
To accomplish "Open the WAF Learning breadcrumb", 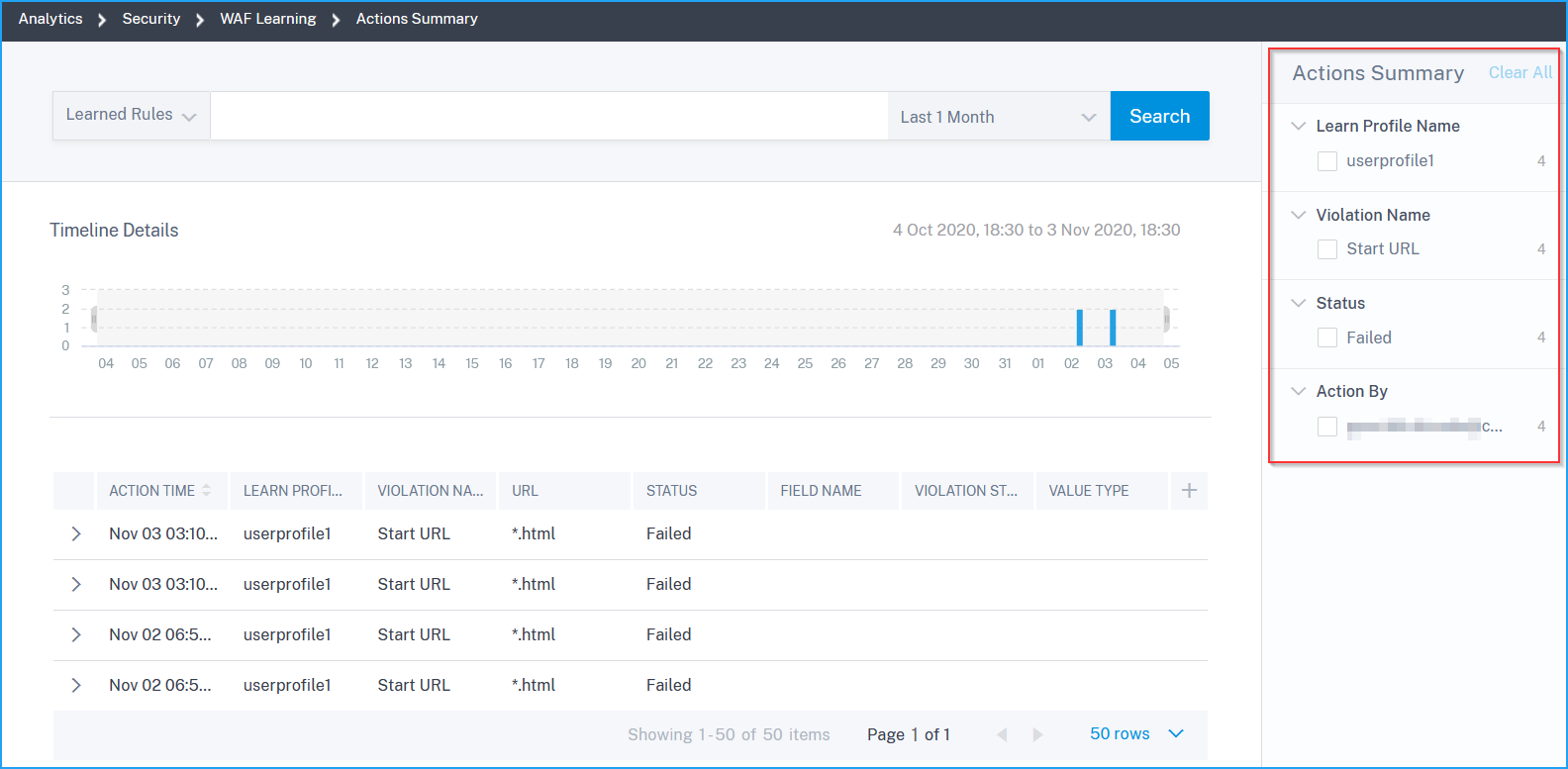I will (268, 19).
